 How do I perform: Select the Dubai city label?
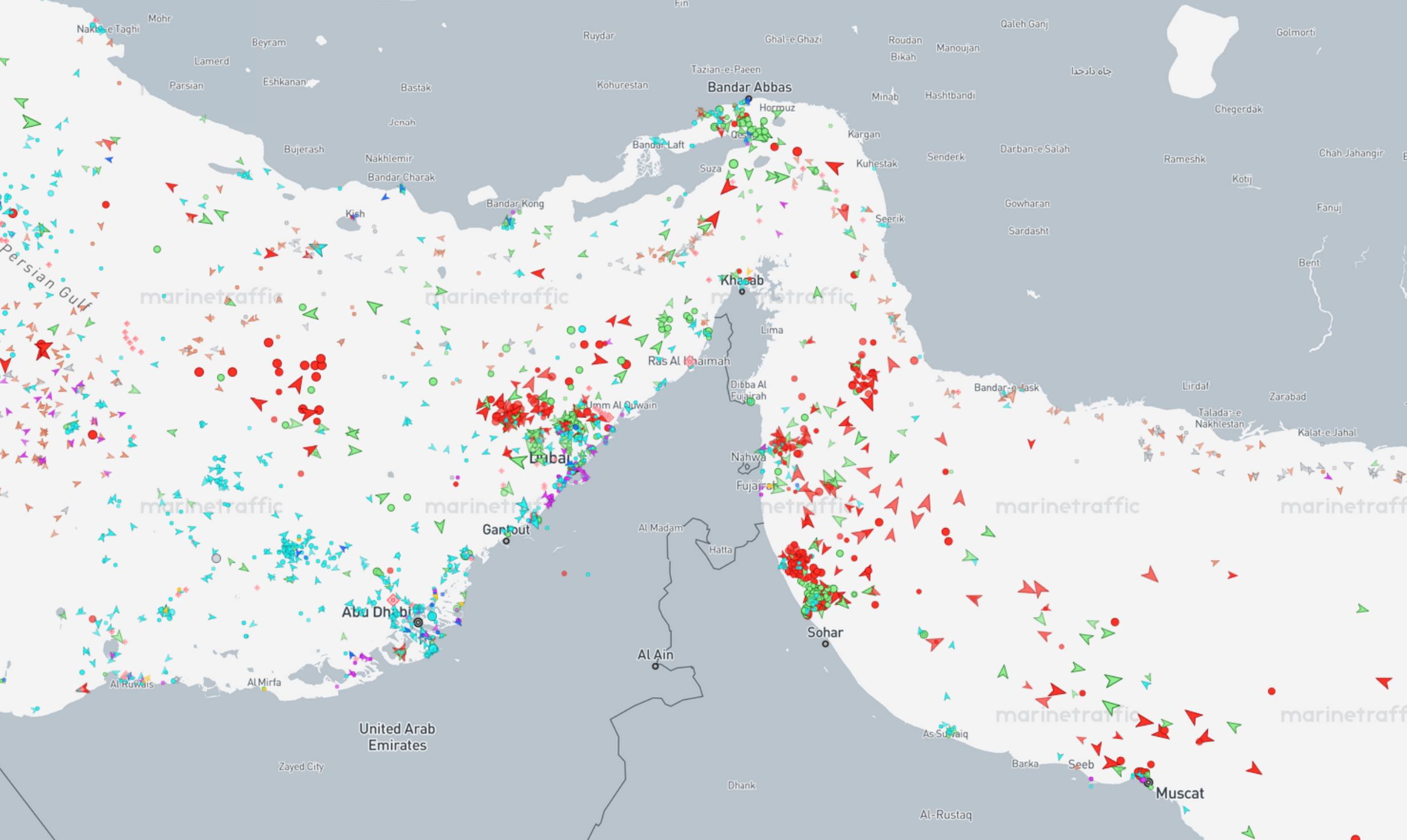pyautogui.click(x=549, y=458)
